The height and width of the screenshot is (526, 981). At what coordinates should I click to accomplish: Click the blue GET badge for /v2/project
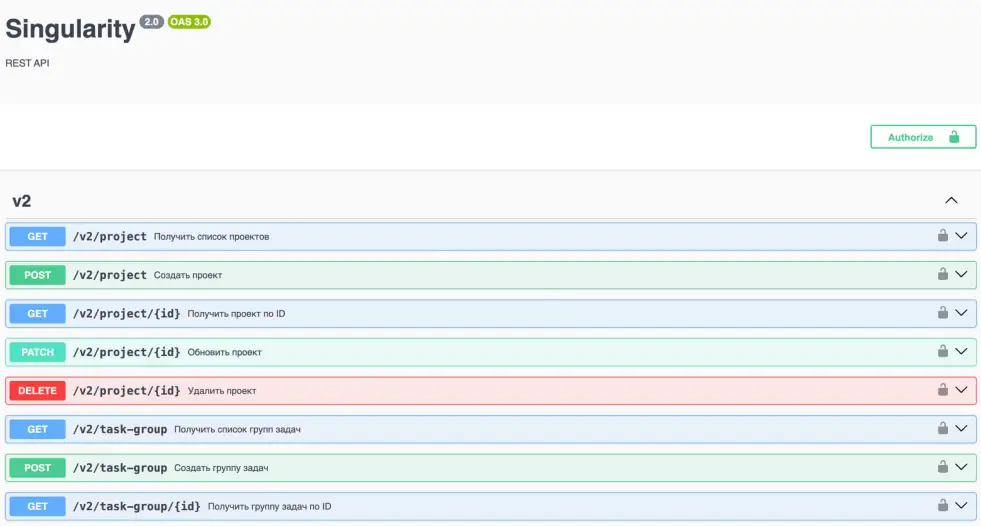point(38,237)
